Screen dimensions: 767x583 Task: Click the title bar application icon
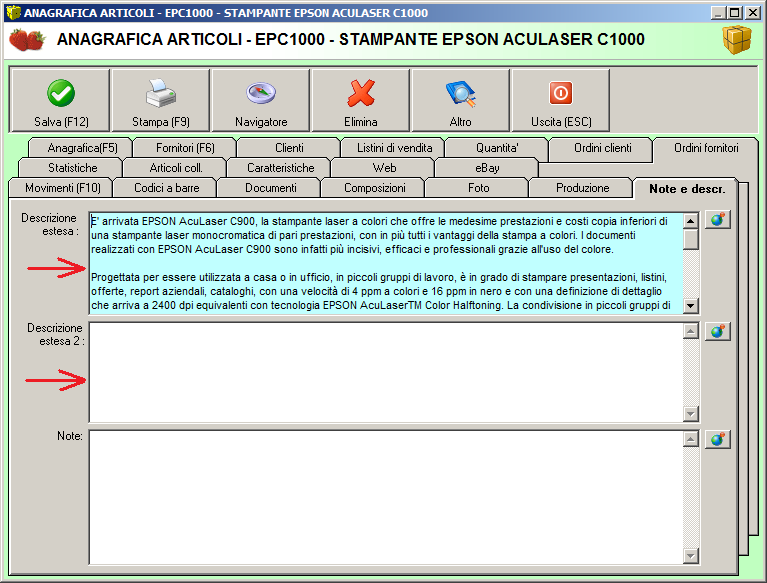[13, 12]
